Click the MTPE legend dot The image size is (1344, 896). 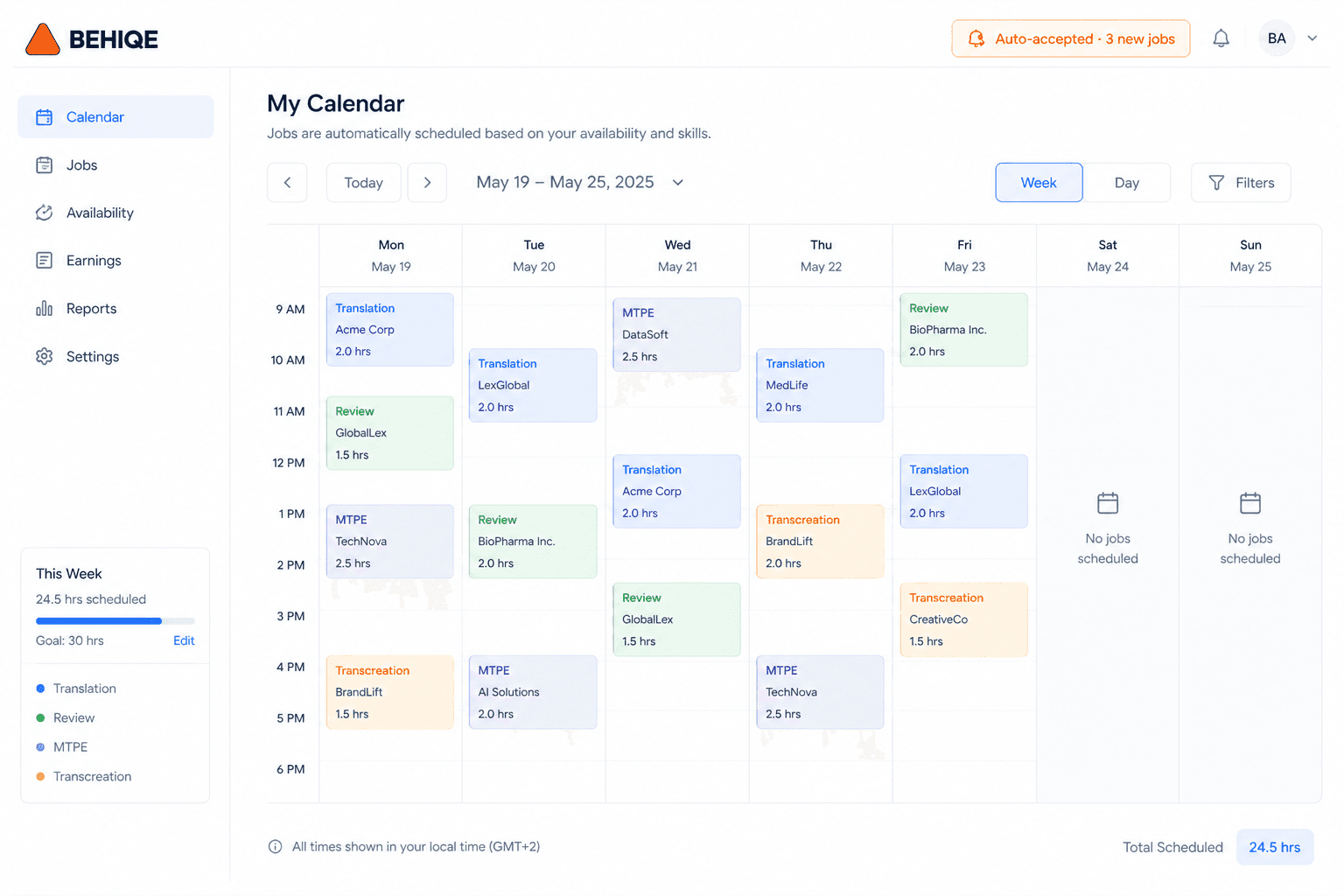[x=40, y=747]
